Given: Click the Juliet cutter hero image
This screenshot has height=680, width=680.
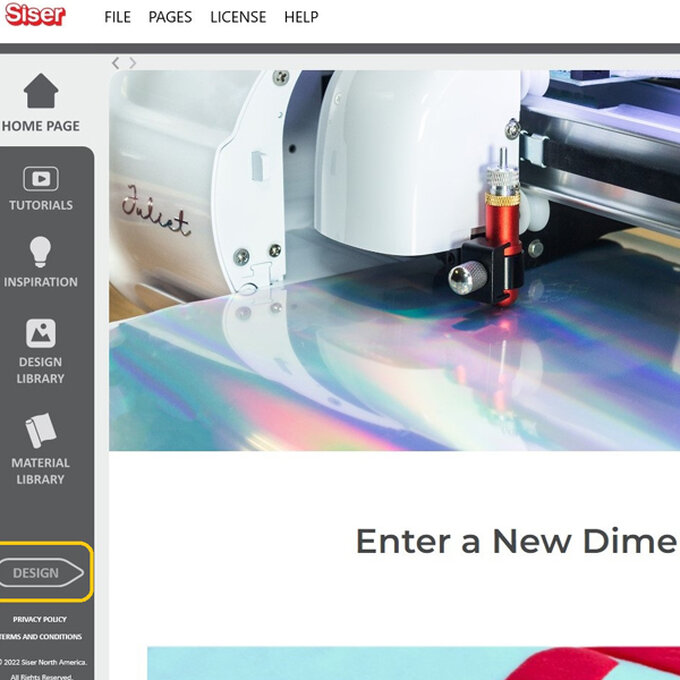Looking at the screenshot, I should pos(394,260).
